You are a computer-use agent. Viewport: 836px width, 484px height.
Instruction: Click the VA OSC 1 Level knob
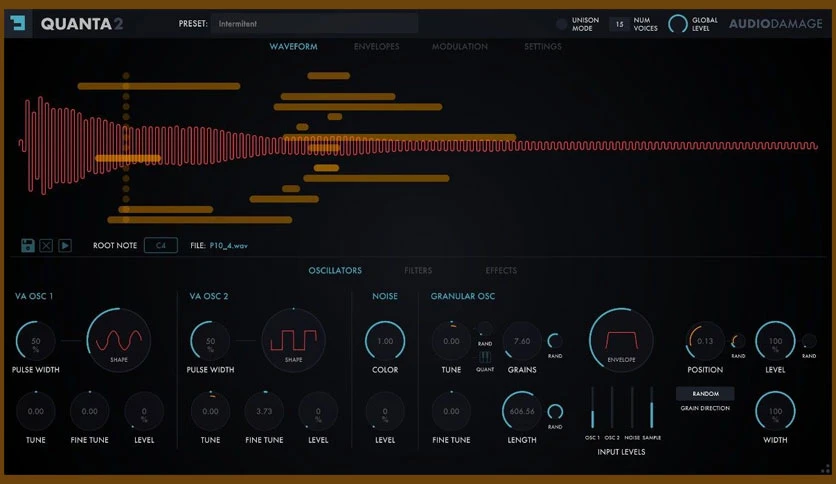click(x=144, y=412)
